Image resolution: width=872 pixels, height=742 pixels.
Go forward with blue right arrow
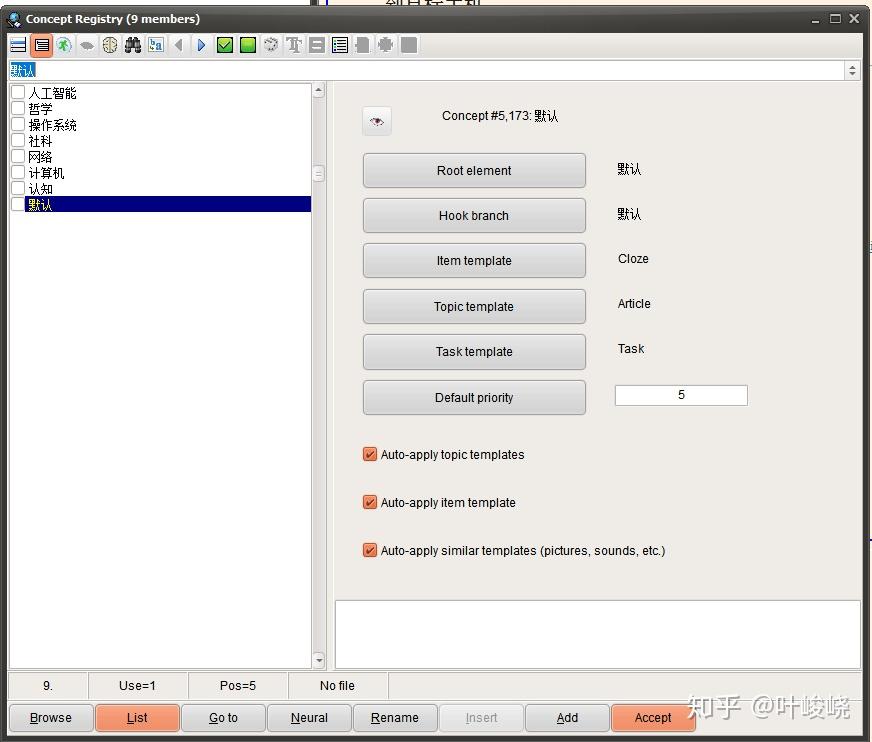(x=201, y=45)
